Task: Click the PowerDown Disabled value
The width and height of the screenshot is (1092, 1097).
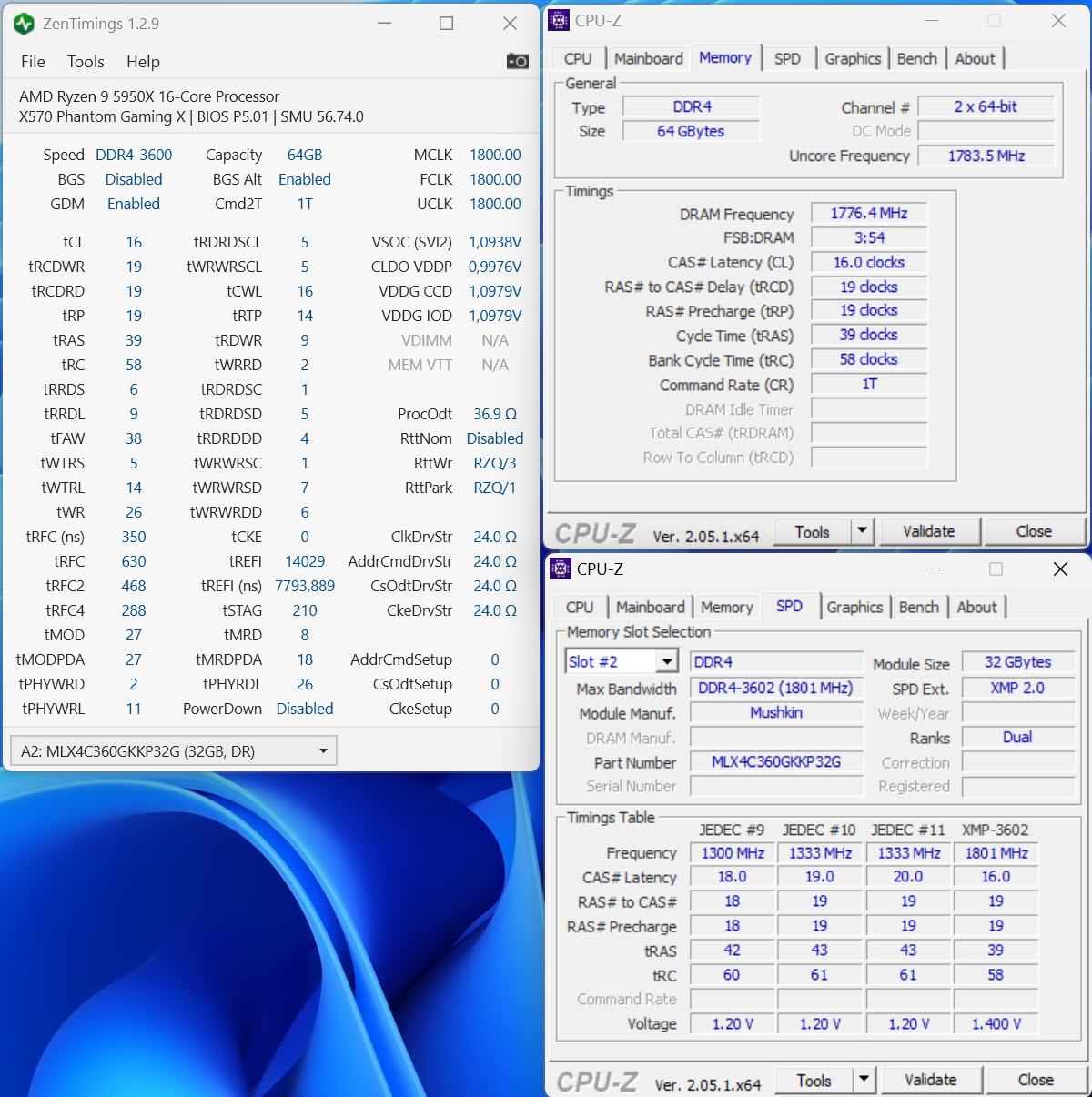Action: pyautogui.click(x=305, y=709)
